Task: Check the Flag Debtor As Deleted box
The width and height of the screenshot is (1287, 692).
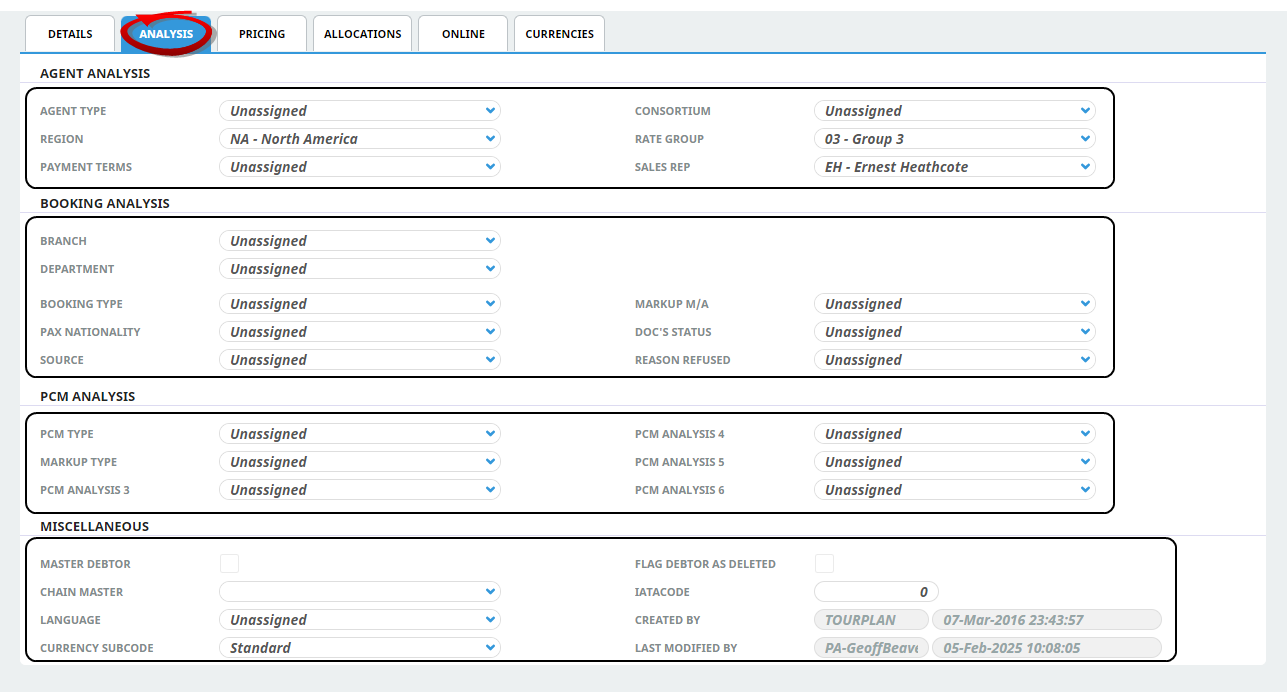Action: (x=824, y=563)
